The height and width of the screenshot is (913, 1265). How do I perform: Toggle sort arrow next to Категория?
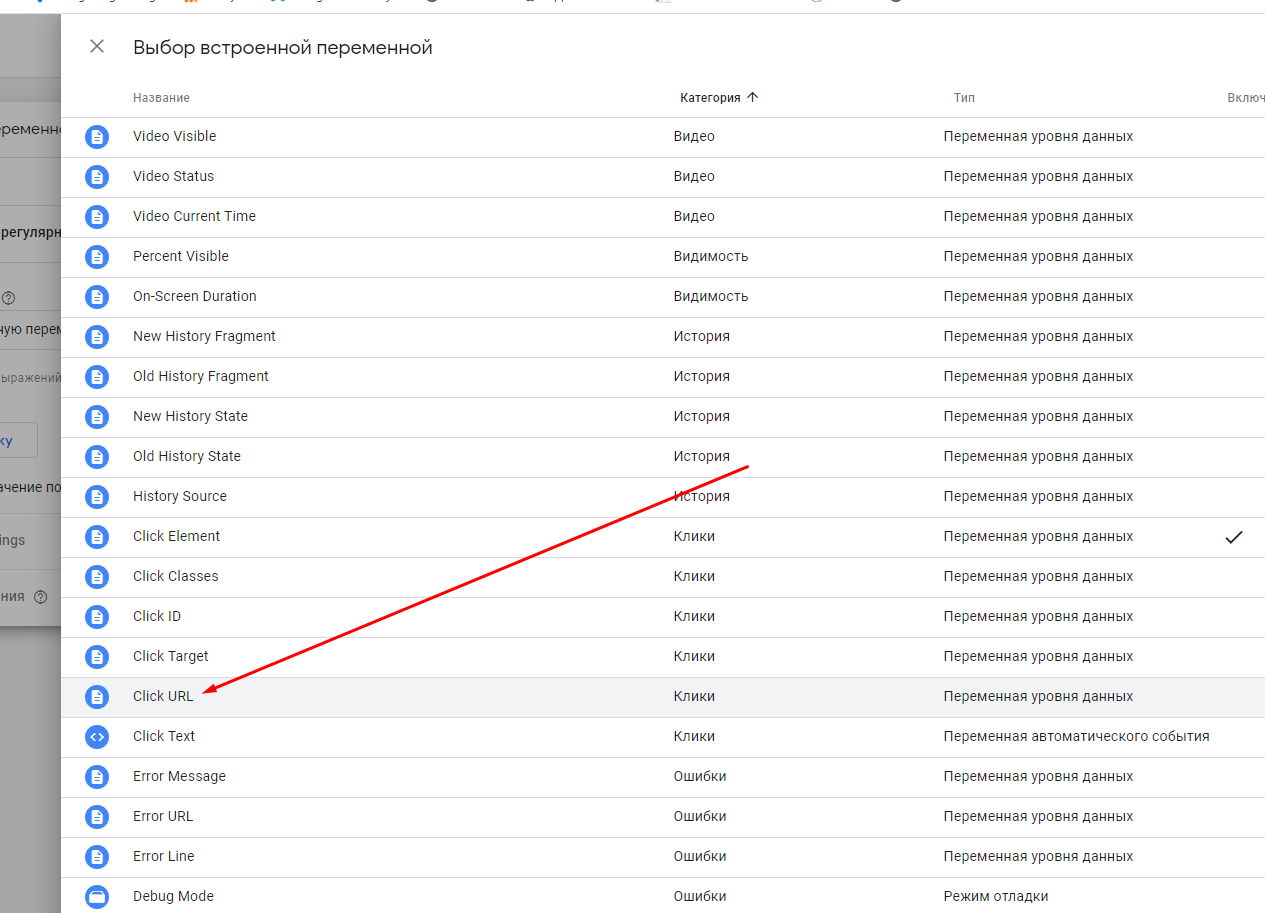pos(753,98)
